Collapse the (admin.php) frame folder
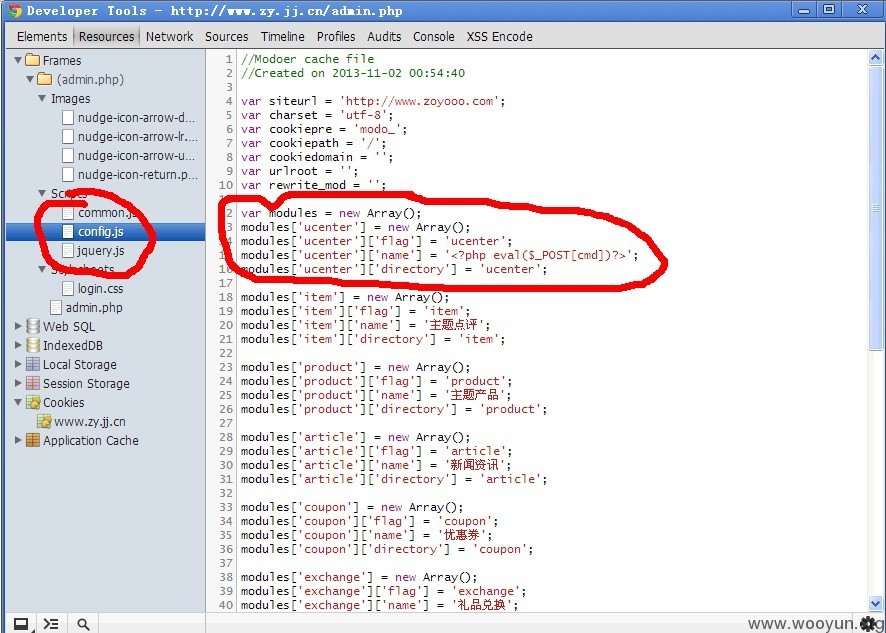The image size is (886, 633). tap(30, 79)
